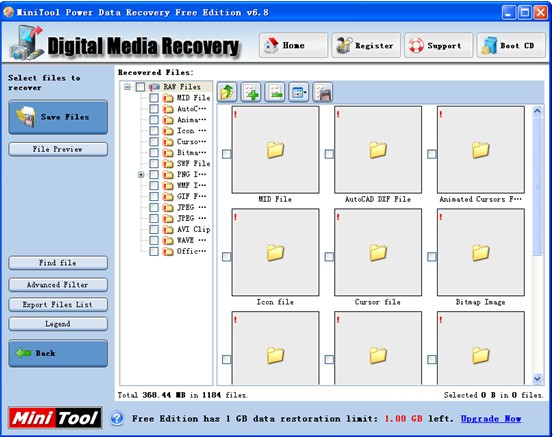
Task: Select the WAVE tree item label
Action: coord(191,240)
